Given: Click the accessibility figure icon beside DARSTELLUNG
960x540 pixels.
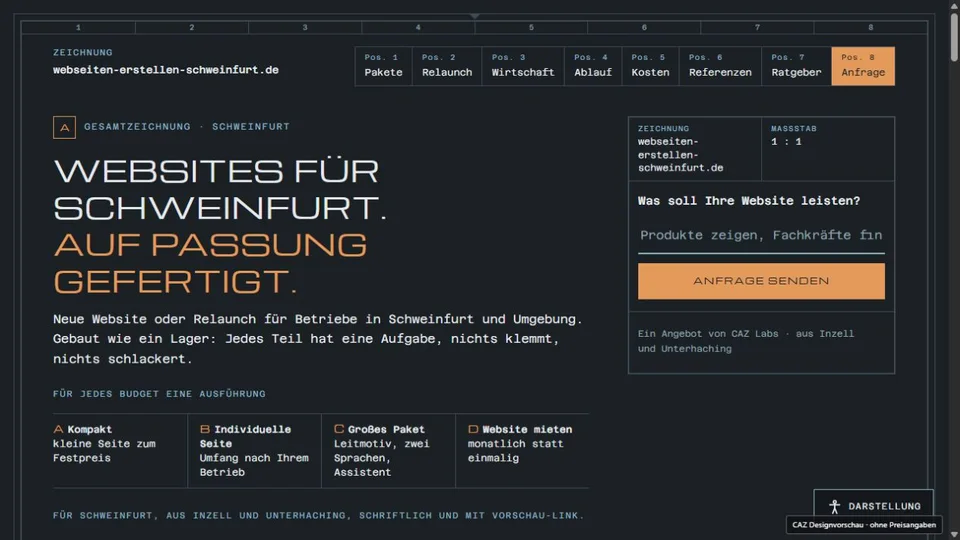Looking at the screenshot, I should (x=834, y=506).
